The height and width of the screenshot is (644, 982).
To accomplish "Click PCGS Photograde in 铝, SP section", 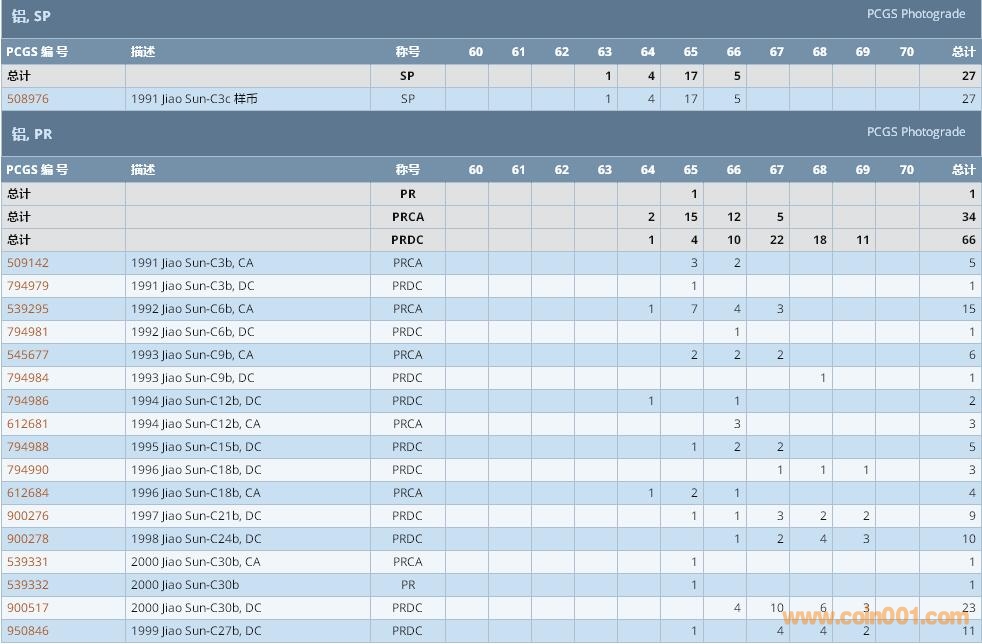I will [915, 14].
